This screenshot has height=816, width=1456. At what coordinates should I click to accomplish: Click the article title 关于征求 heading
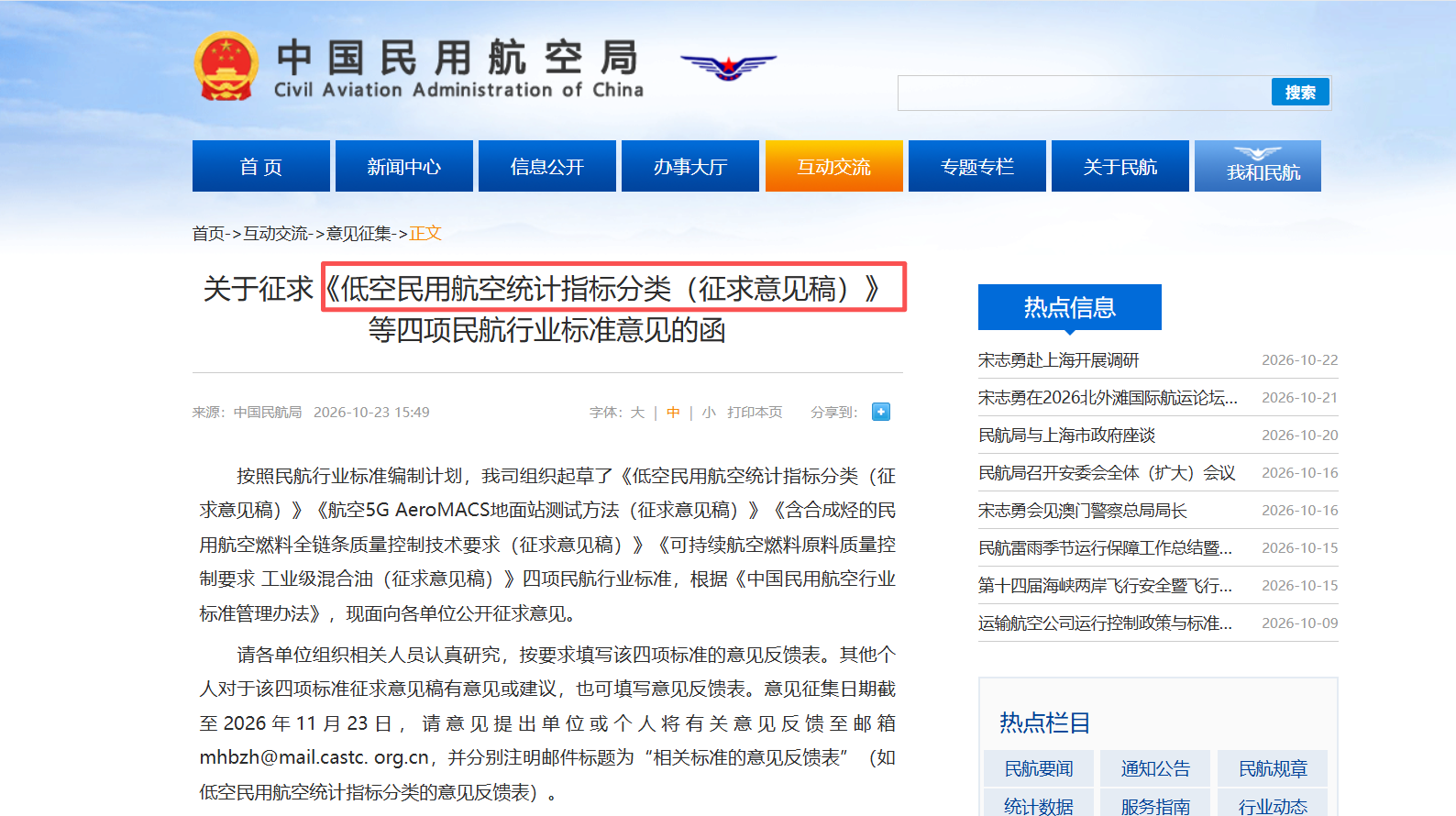[x=548, y=309]
